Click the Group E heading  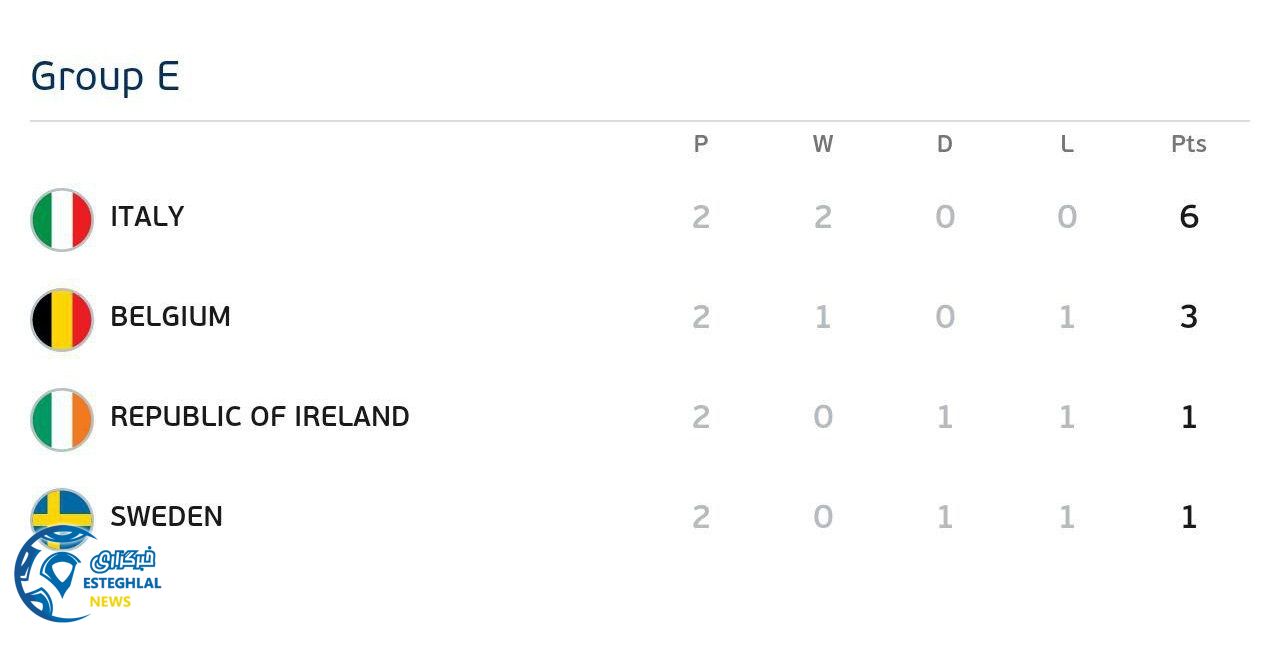pyautogui.click(x=105, y=77)
